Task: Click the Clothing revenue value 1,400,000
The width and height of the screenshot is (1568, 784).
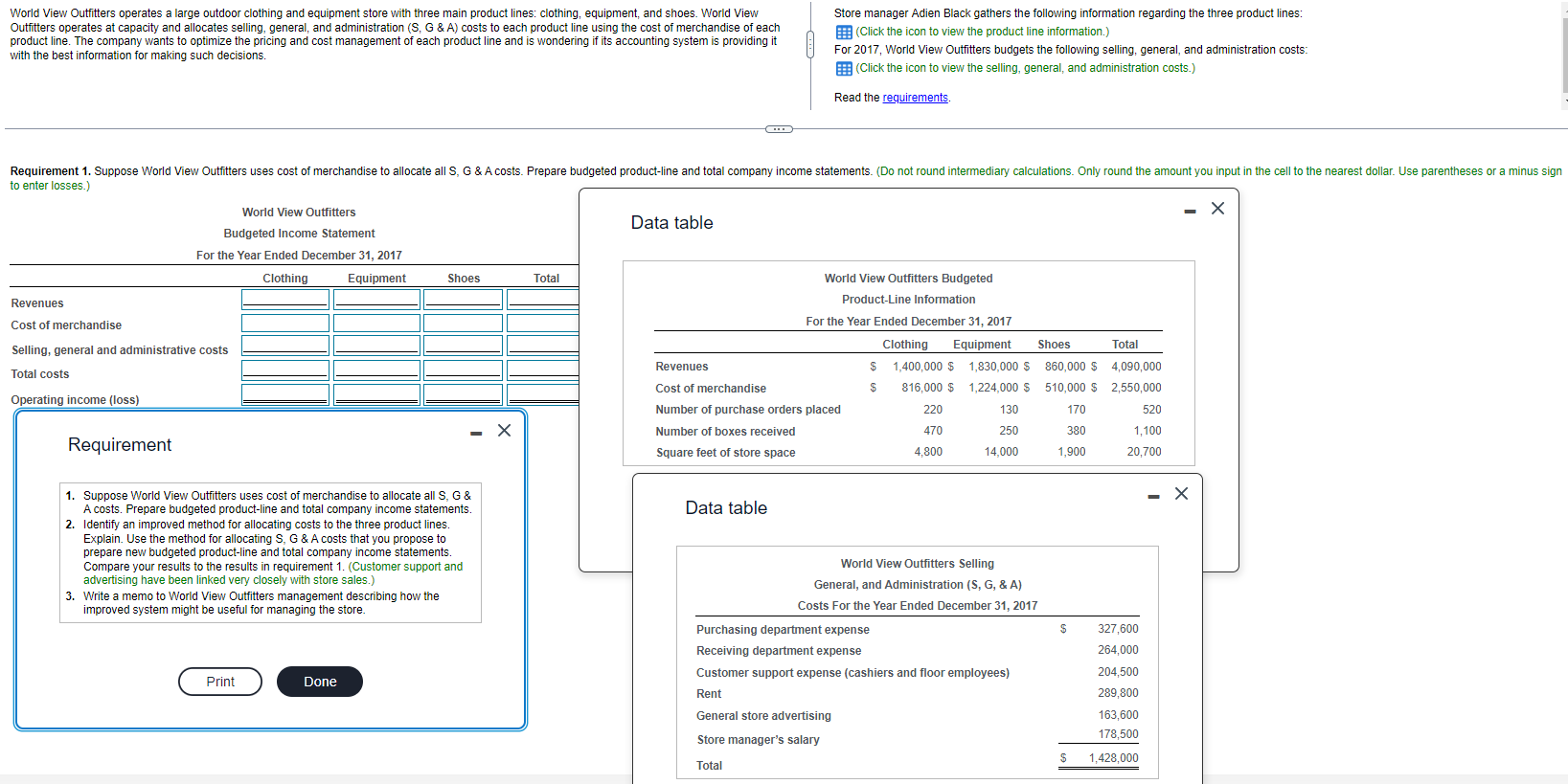Action: 918,367
